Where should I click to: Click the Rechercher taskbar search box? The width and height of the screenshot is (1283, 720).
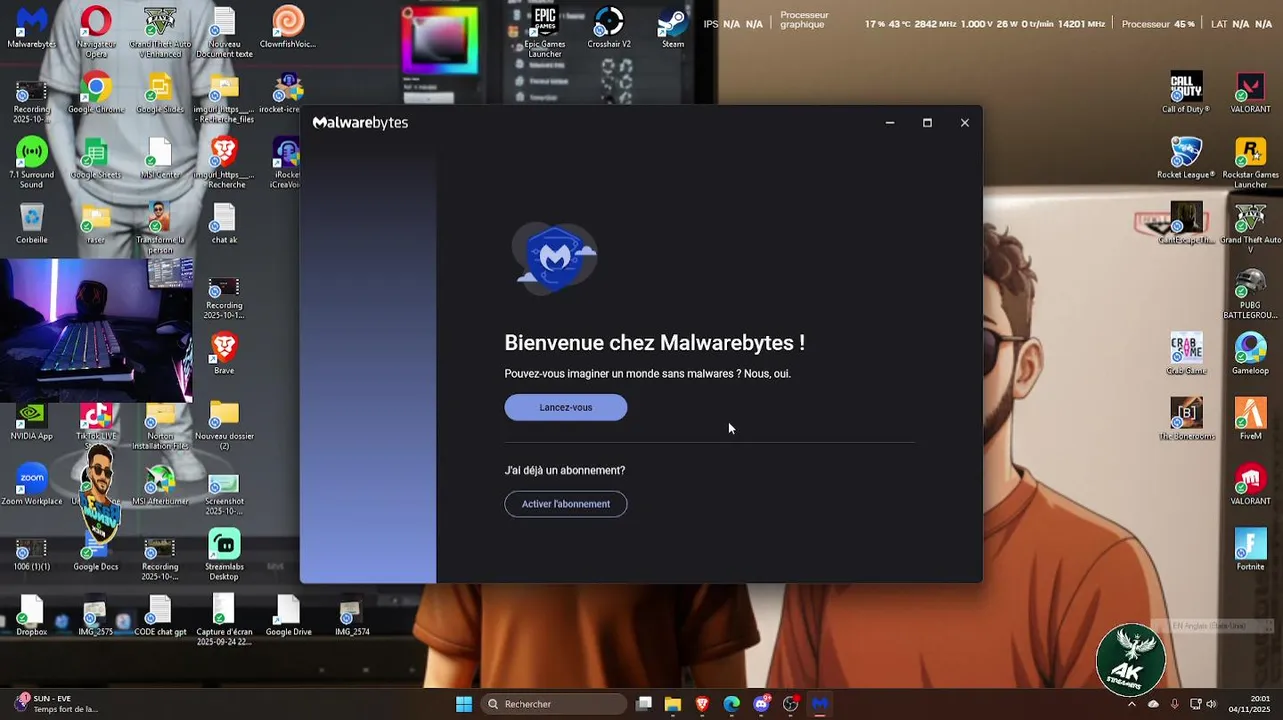(x=554, y=704)
